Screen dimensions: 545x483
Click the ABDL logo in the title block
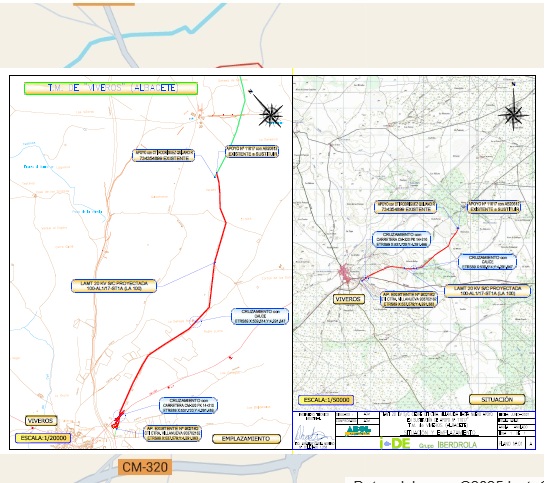[358, 431]
